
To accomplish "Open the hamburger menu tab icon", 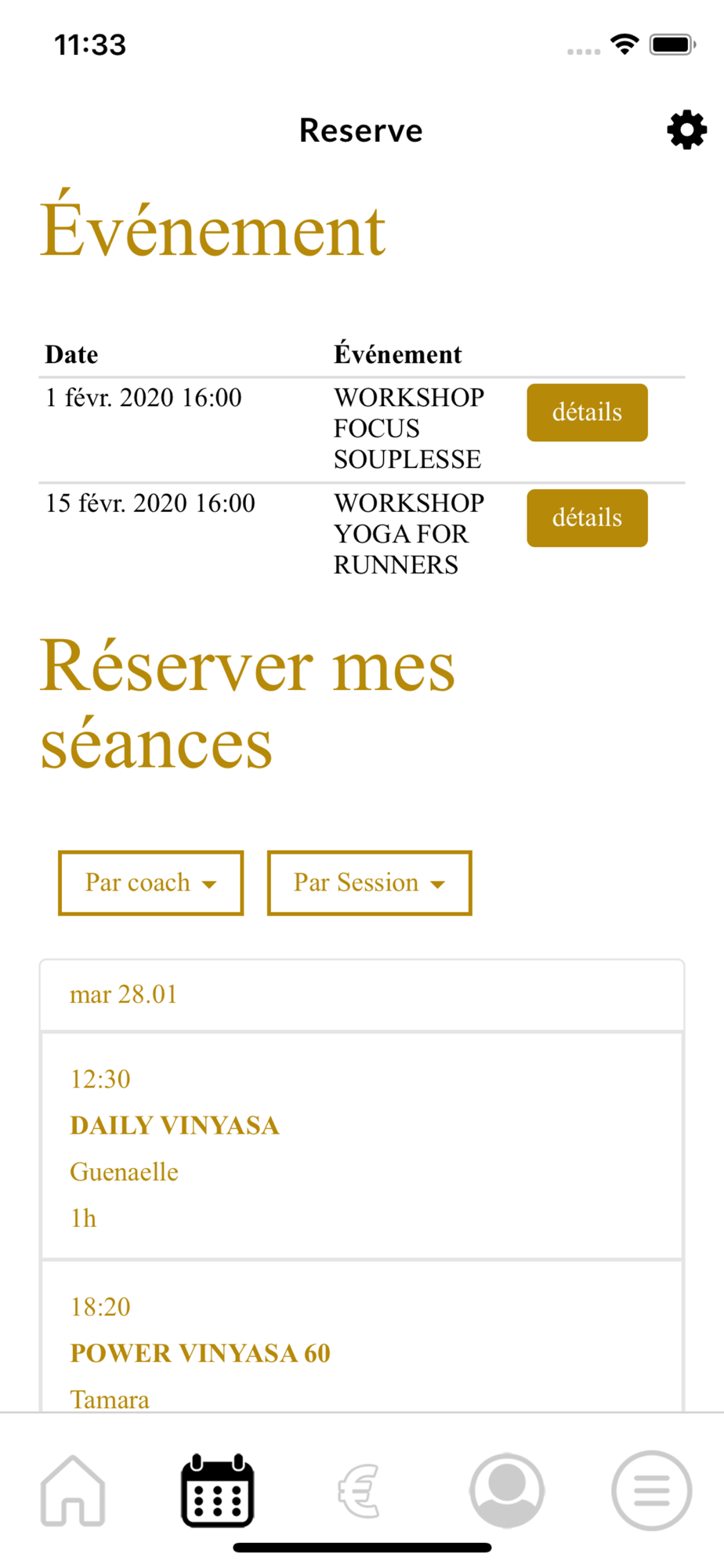I will tap(651, 1490).
